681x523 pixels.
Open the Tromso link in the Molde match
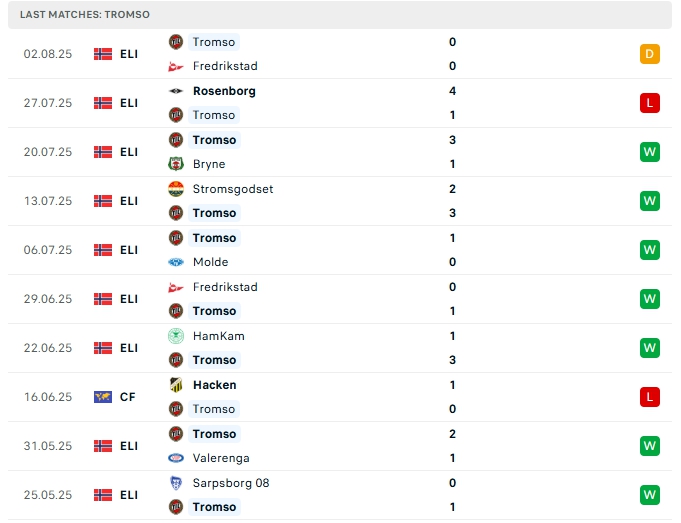coord(214,238)
